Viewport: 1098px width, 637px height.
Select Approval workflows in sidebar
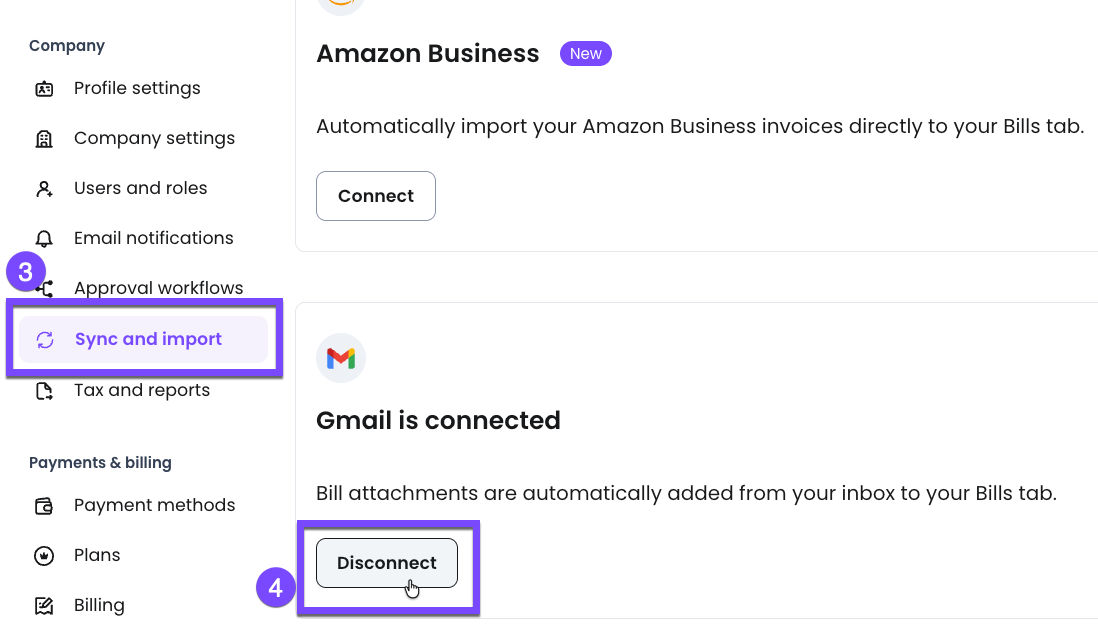pyautogui.click(x=158, y=288)
